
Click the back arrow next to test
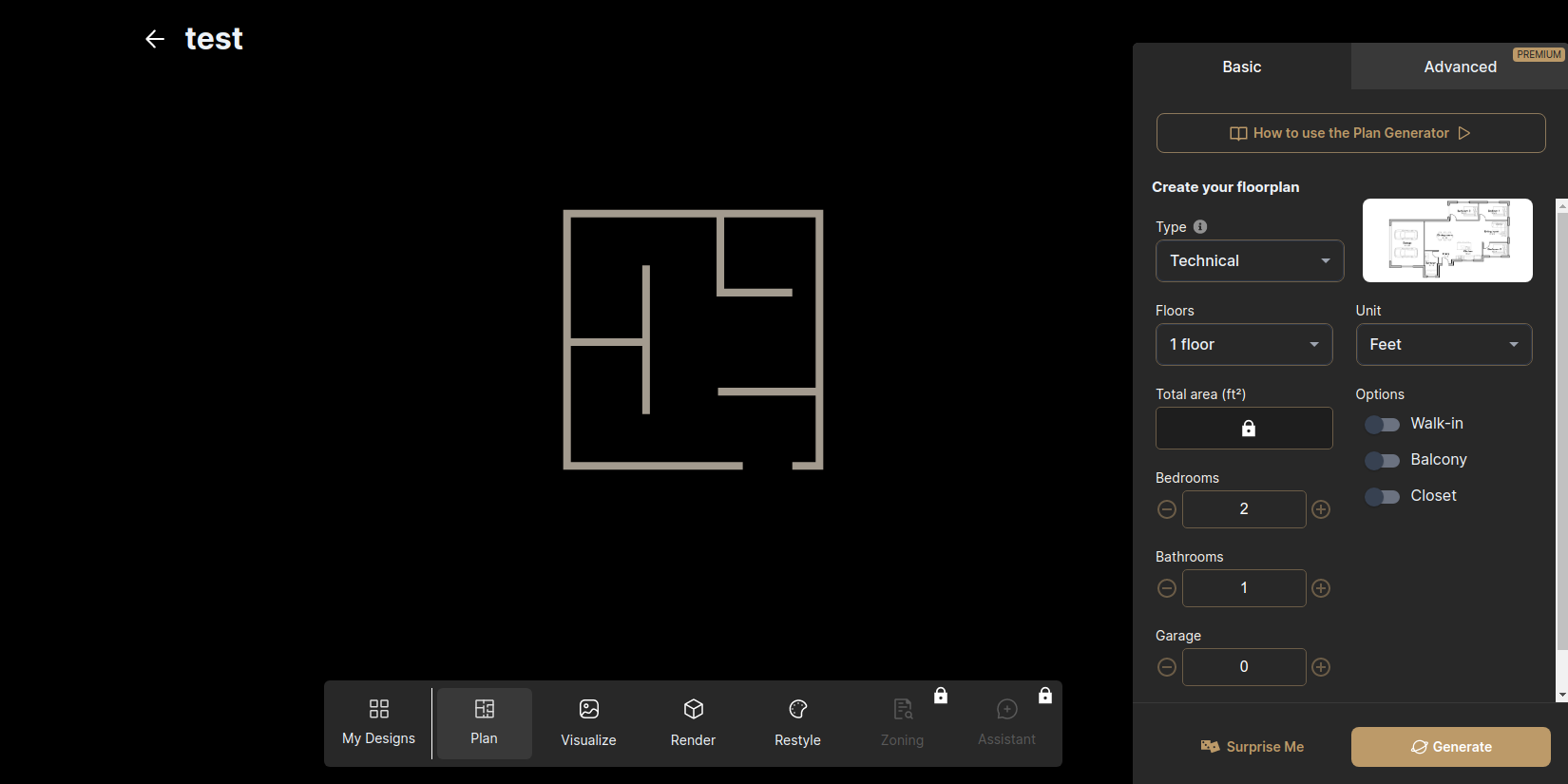point(155,39)
